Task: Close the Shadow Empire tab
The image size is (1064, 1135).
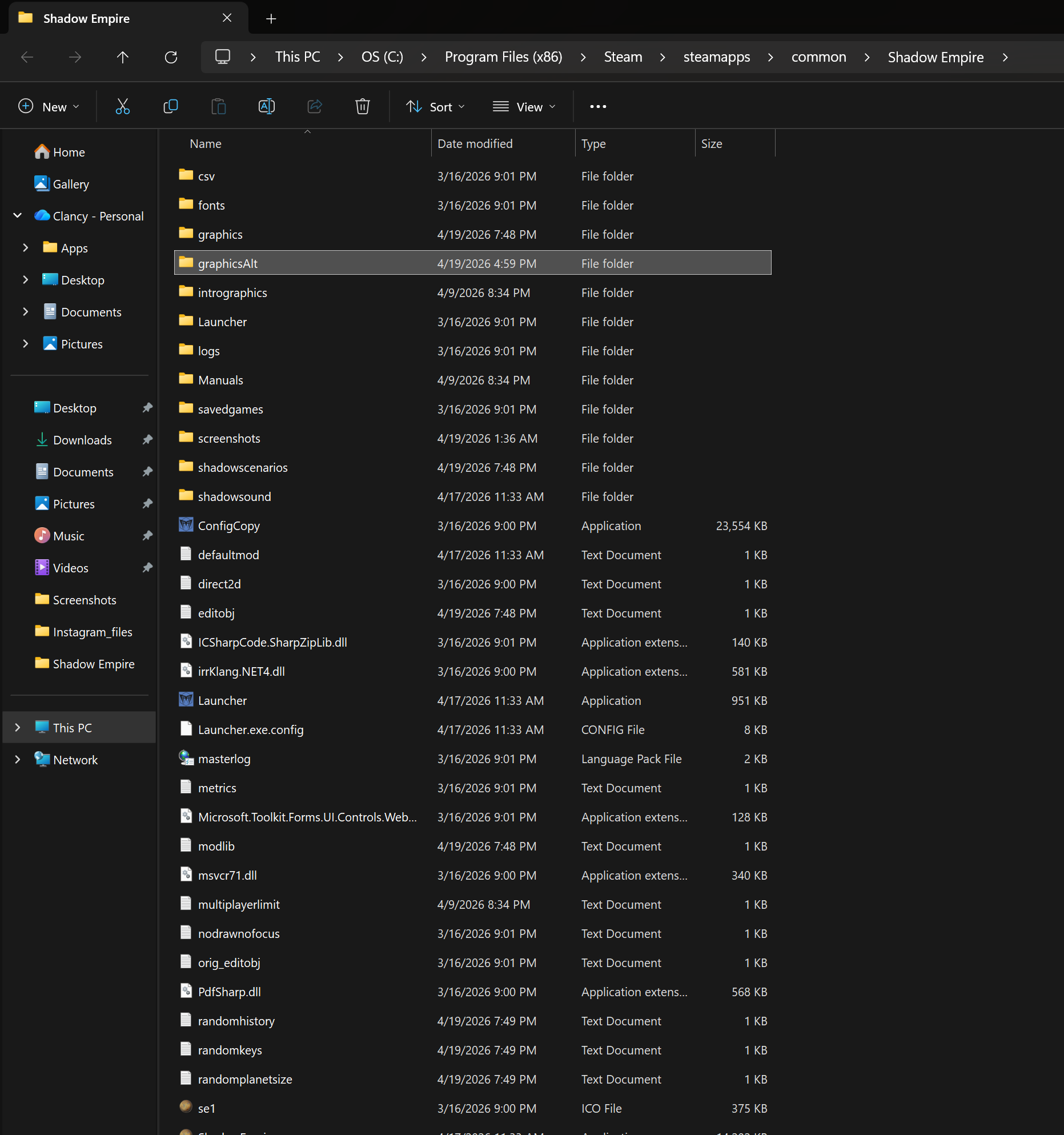Action: [x=227, y=18]
